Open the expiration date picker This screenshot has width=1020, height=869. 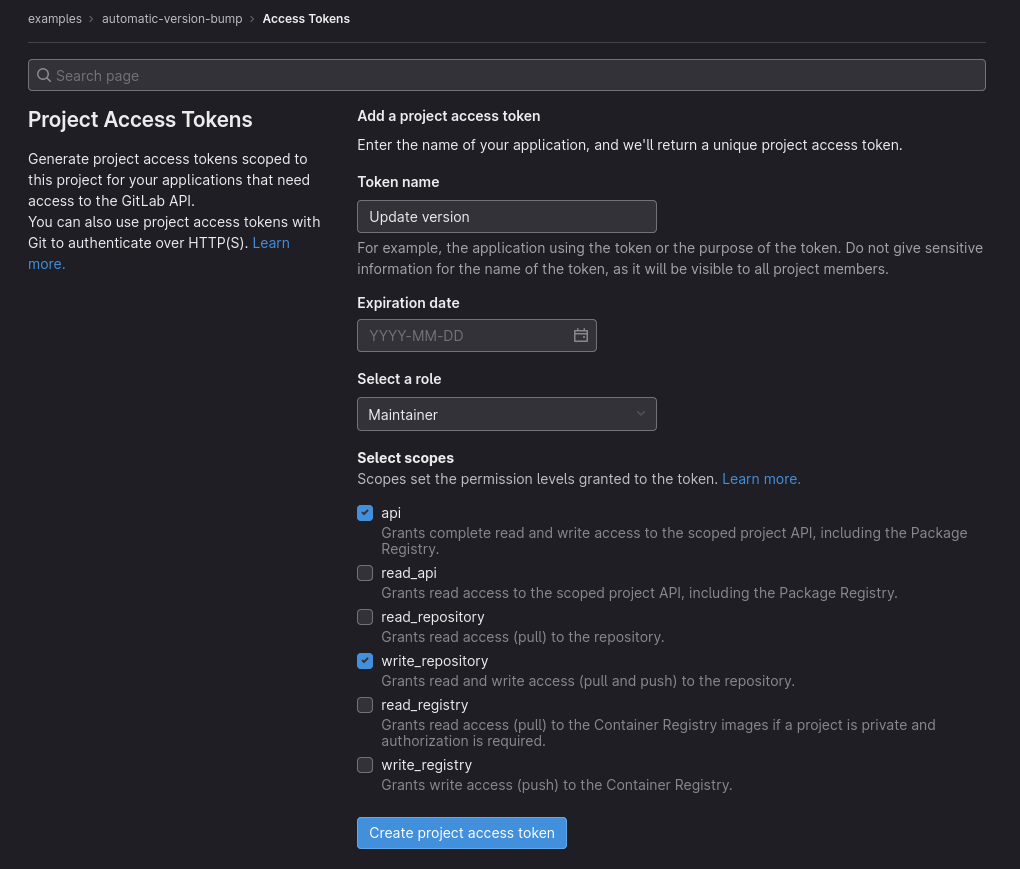(477, 335)
